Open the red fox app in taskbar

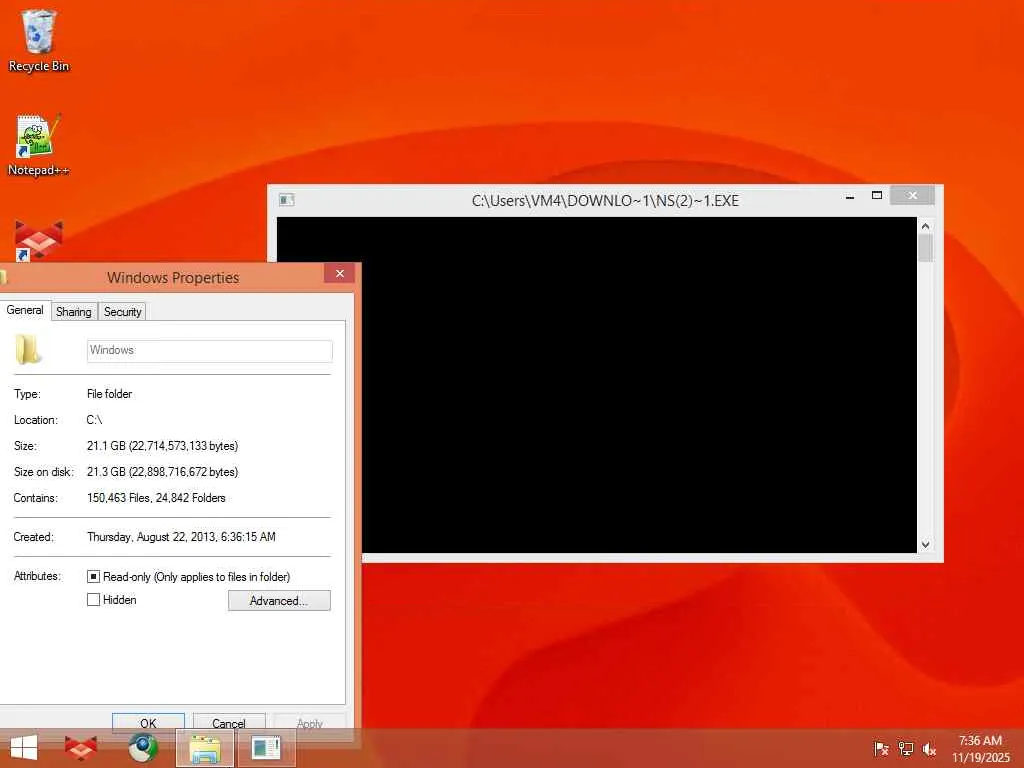coord(81,748)
